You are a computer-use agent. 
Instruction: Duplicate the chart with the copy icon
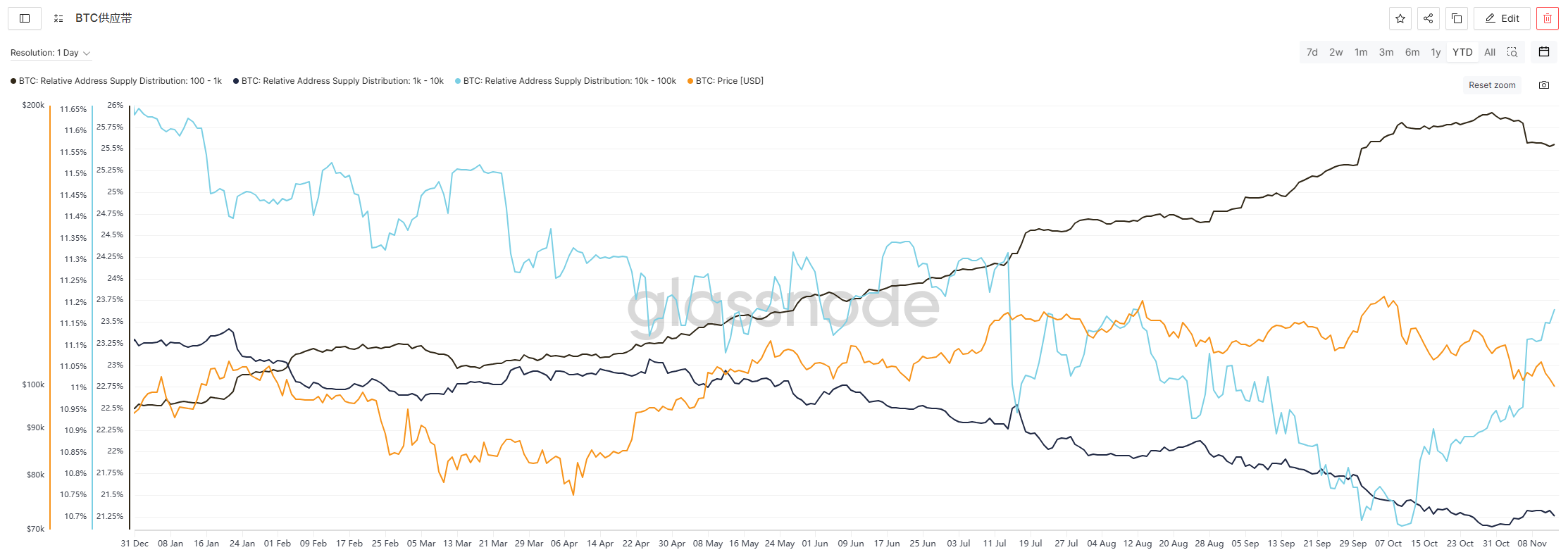tap(1456, 18)
